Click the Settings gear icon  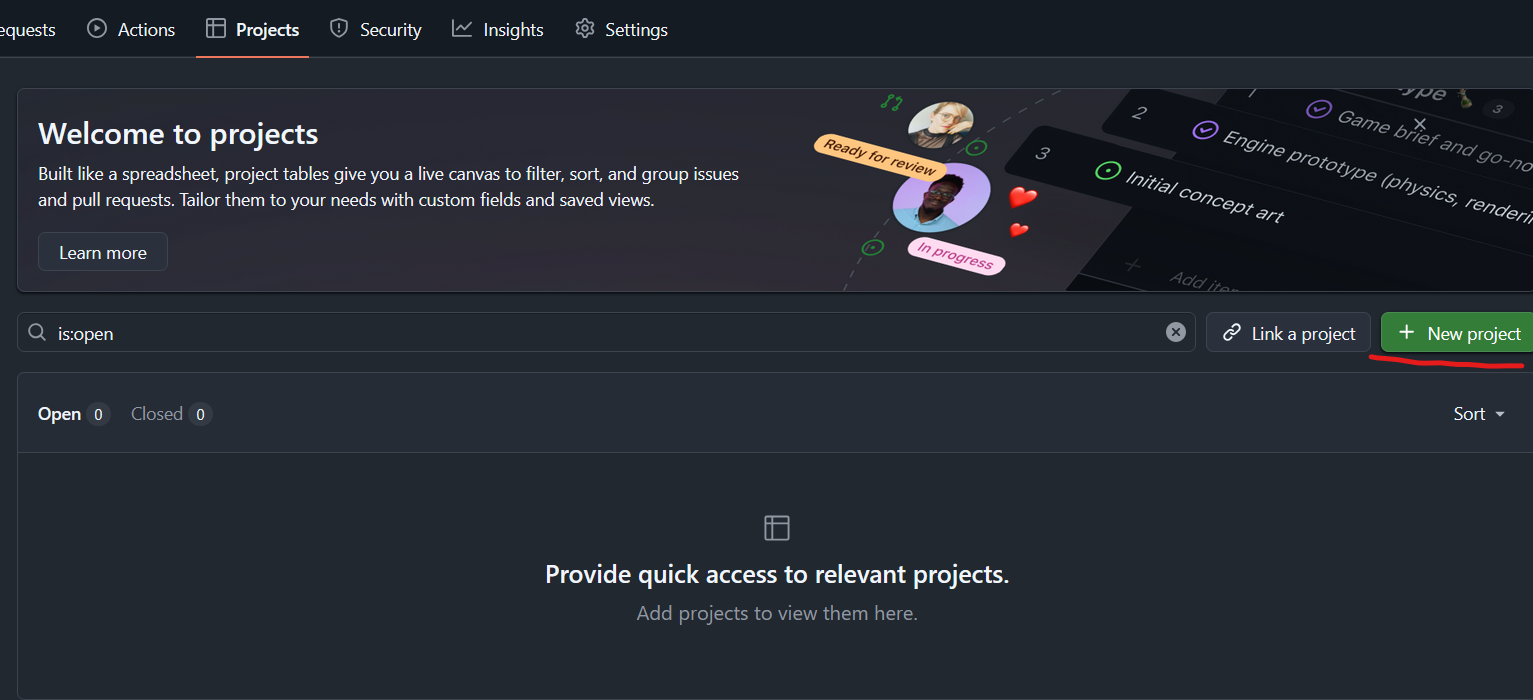(x=585, y=29)
